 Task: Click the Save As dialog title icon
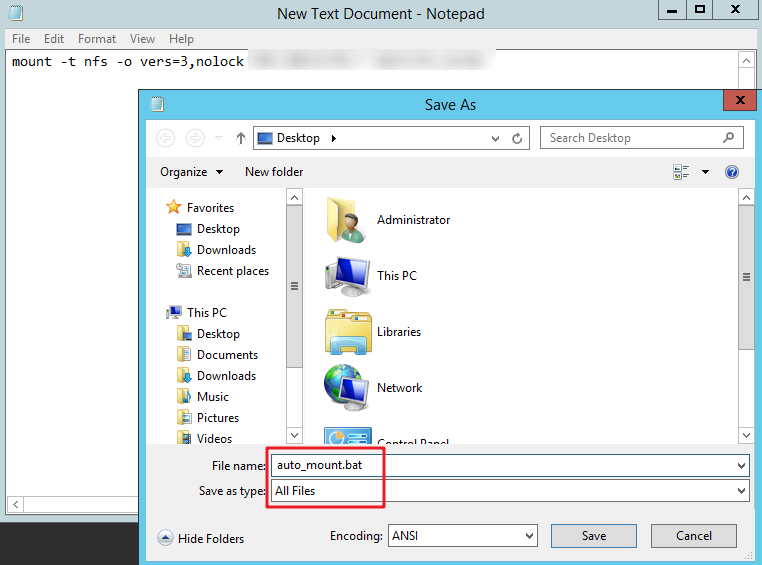(x=157, y=104)
